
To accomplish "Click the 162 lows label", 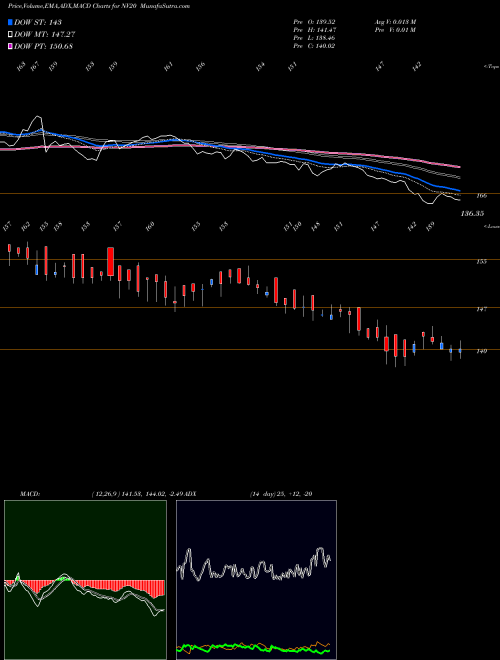I will click(x=26, y=226).
